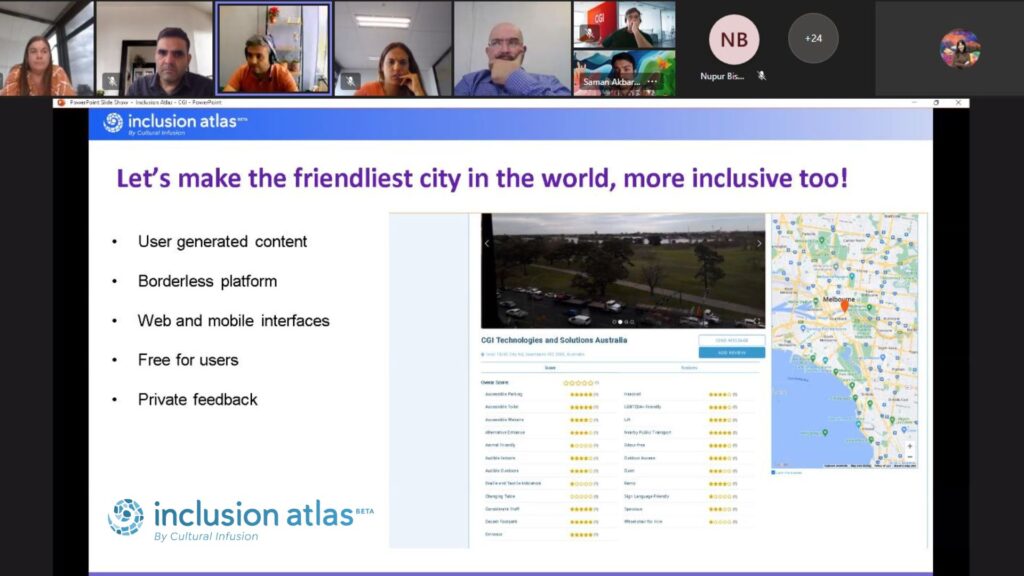Click the CGI Technologies and Solutions Australia heading

pyautogui.click(x=554, y=340)
